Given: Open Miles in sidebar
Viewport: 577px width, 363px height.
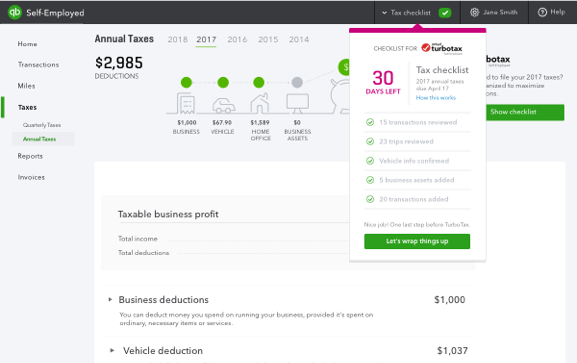Looking at the screenshot, I should (x=26, y=86).
